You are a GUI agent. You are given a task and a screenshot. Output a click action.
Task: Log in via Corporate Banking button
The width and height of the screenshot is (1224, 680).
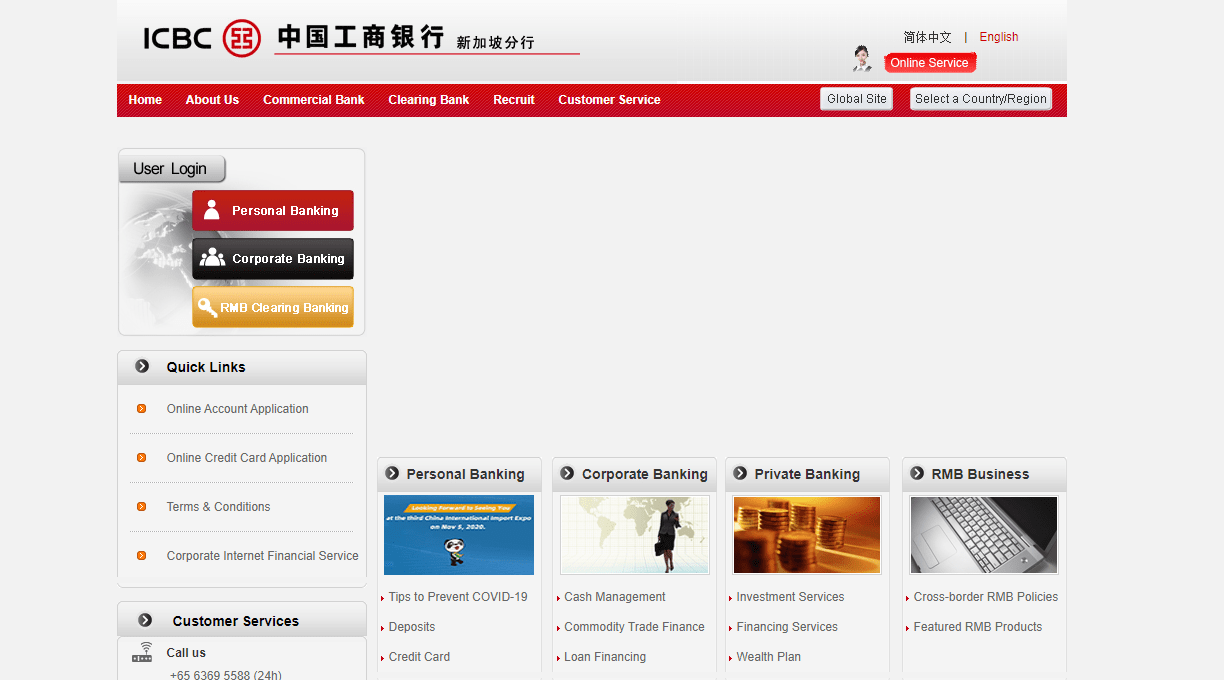click(273, 258)
